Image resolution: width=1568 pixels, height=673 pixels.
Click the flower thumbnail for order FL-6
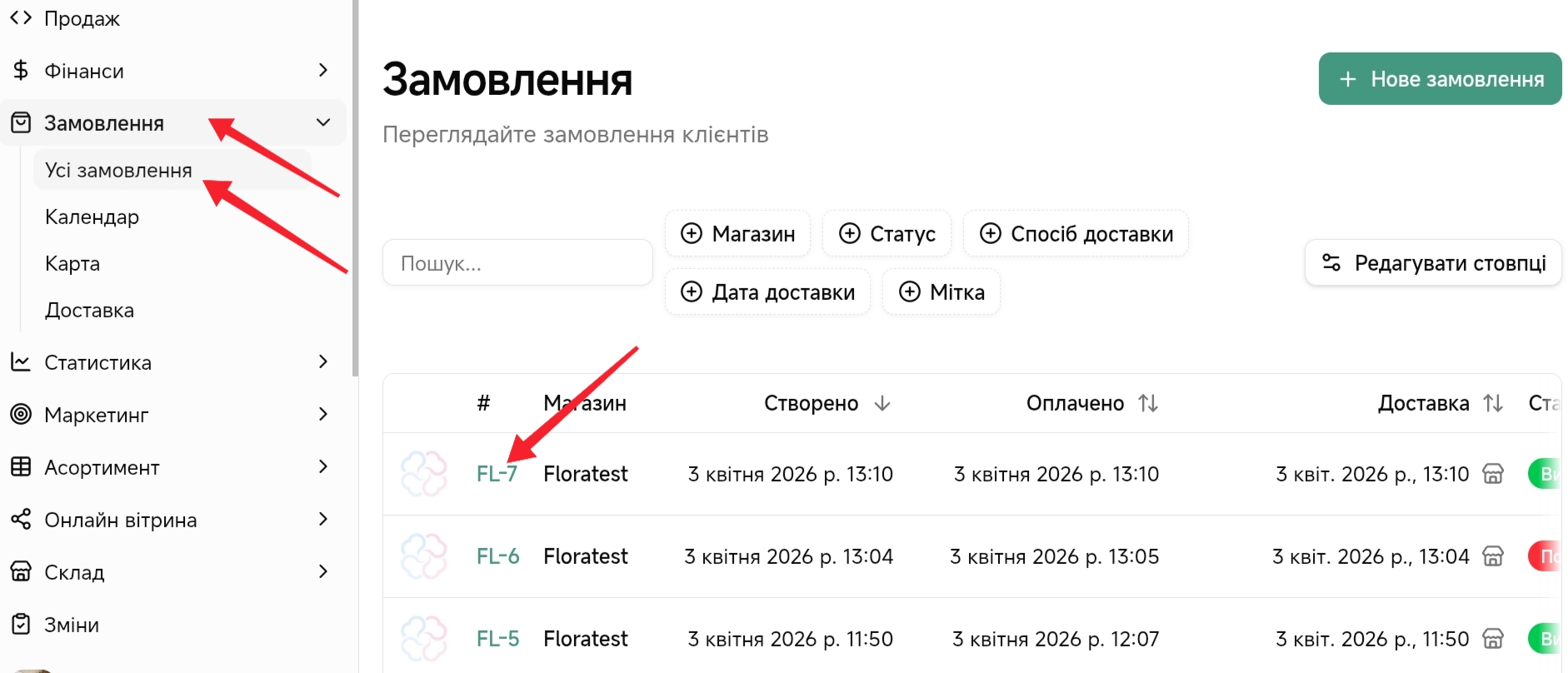[424, 556]
